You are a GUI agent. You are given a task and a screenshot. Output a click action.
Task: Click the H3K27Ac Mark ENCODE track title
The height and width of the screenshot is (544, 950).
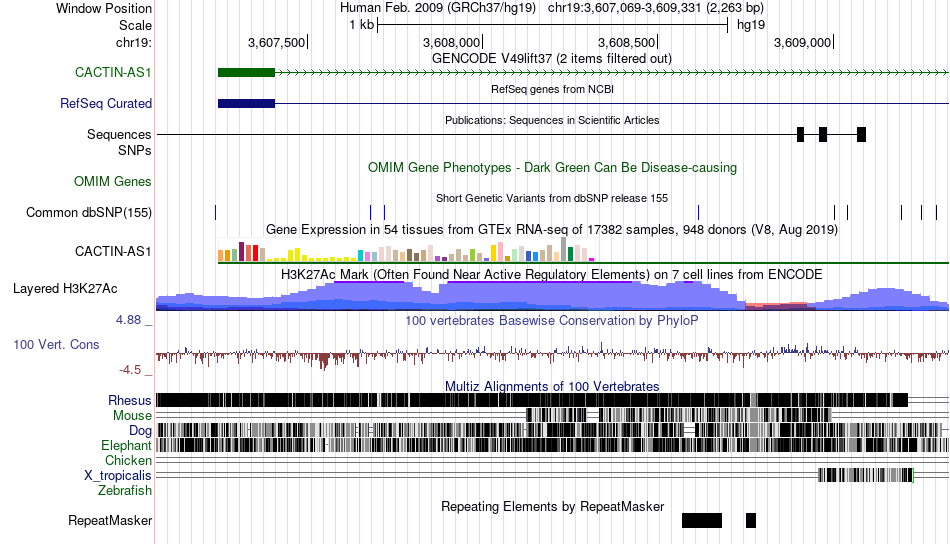[552, 274]
